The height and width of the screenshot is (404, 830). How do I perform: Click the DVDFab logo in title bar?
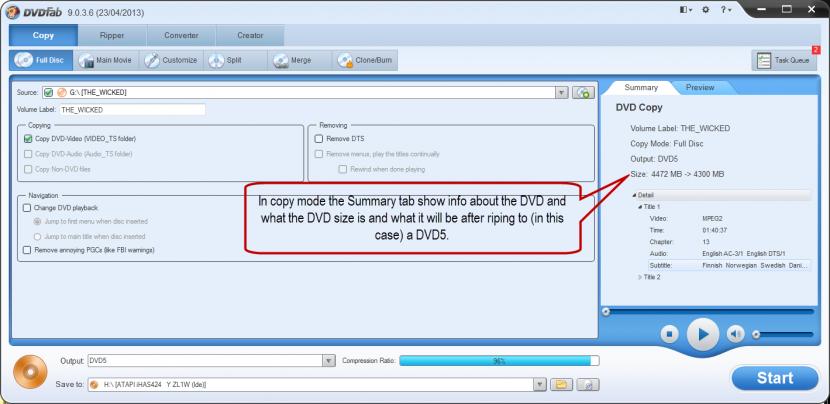tap(34, 12)
